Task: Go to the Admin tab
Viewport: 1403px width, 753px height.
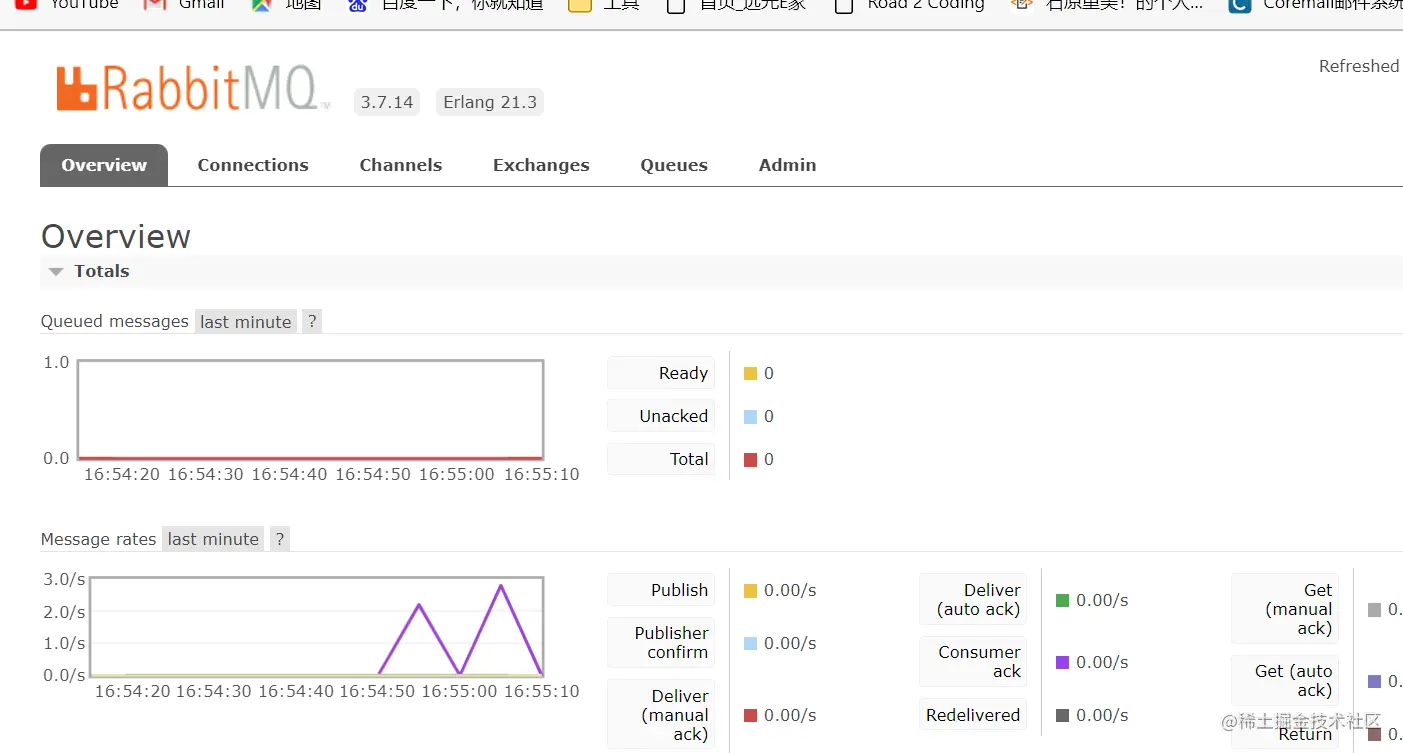Action: click(x=787, y=165)
